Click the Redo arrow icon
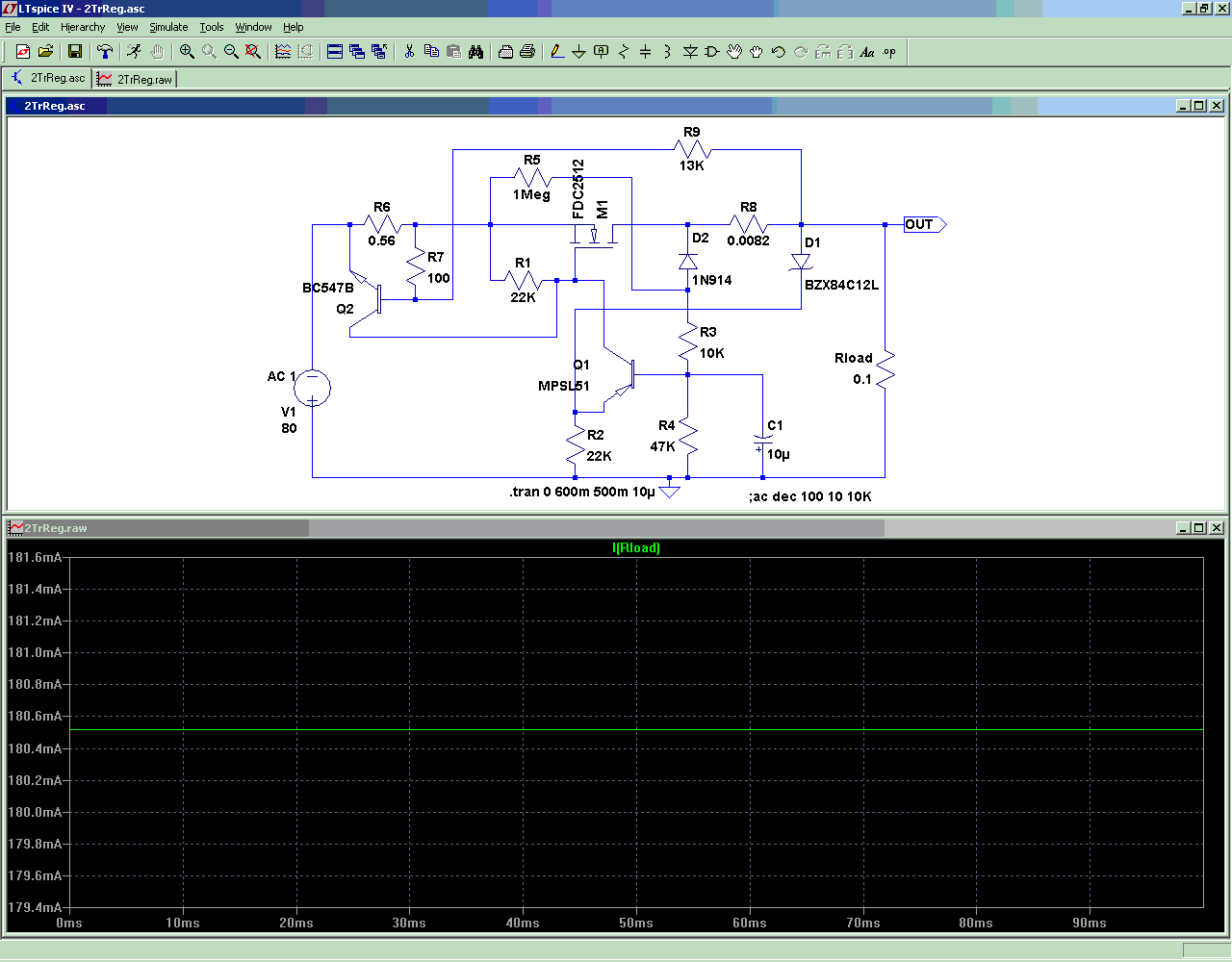Image resolution: width=1232 pixels, height=962 pixels. (x=801, y=51)
